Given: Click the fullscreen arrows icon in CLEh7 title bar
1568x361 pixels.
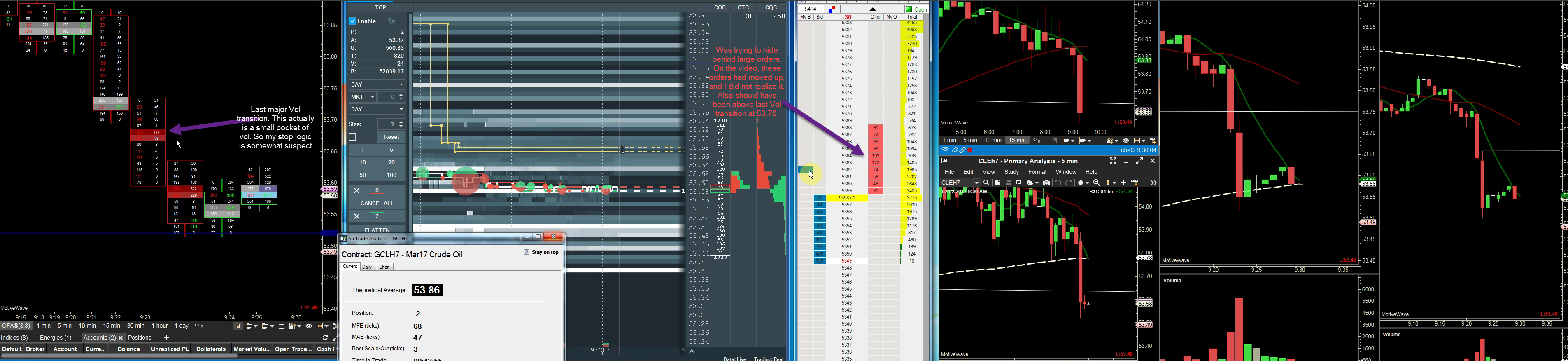Looking at the screenshot, I should 1113,161.
